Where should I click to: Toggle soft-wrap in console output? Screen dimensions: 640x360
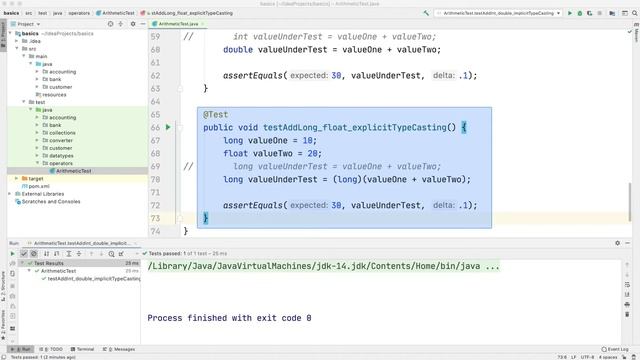click(627, 284)
